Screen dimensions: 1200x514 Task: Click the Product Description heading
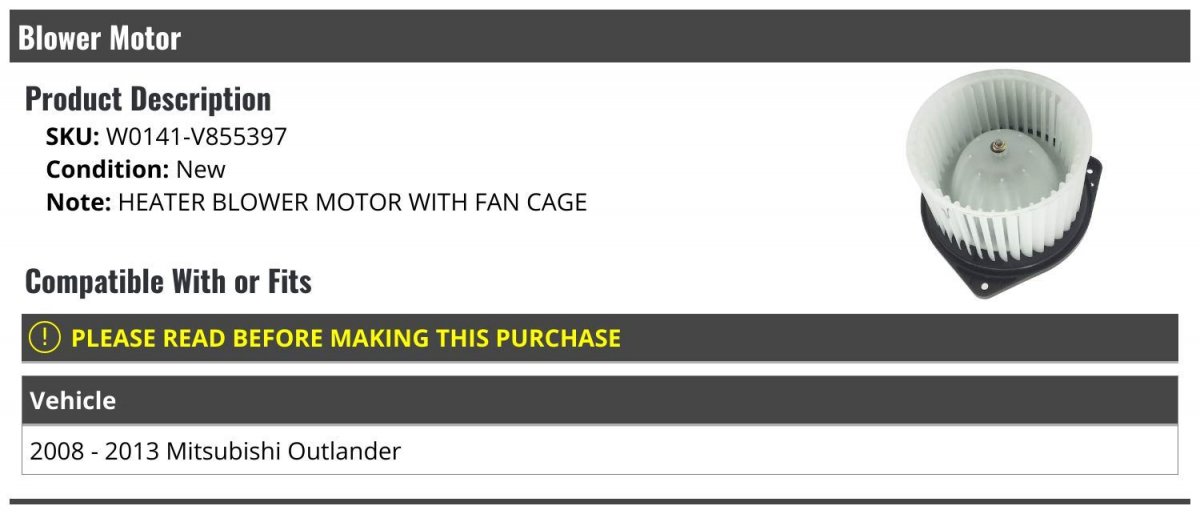148,99
